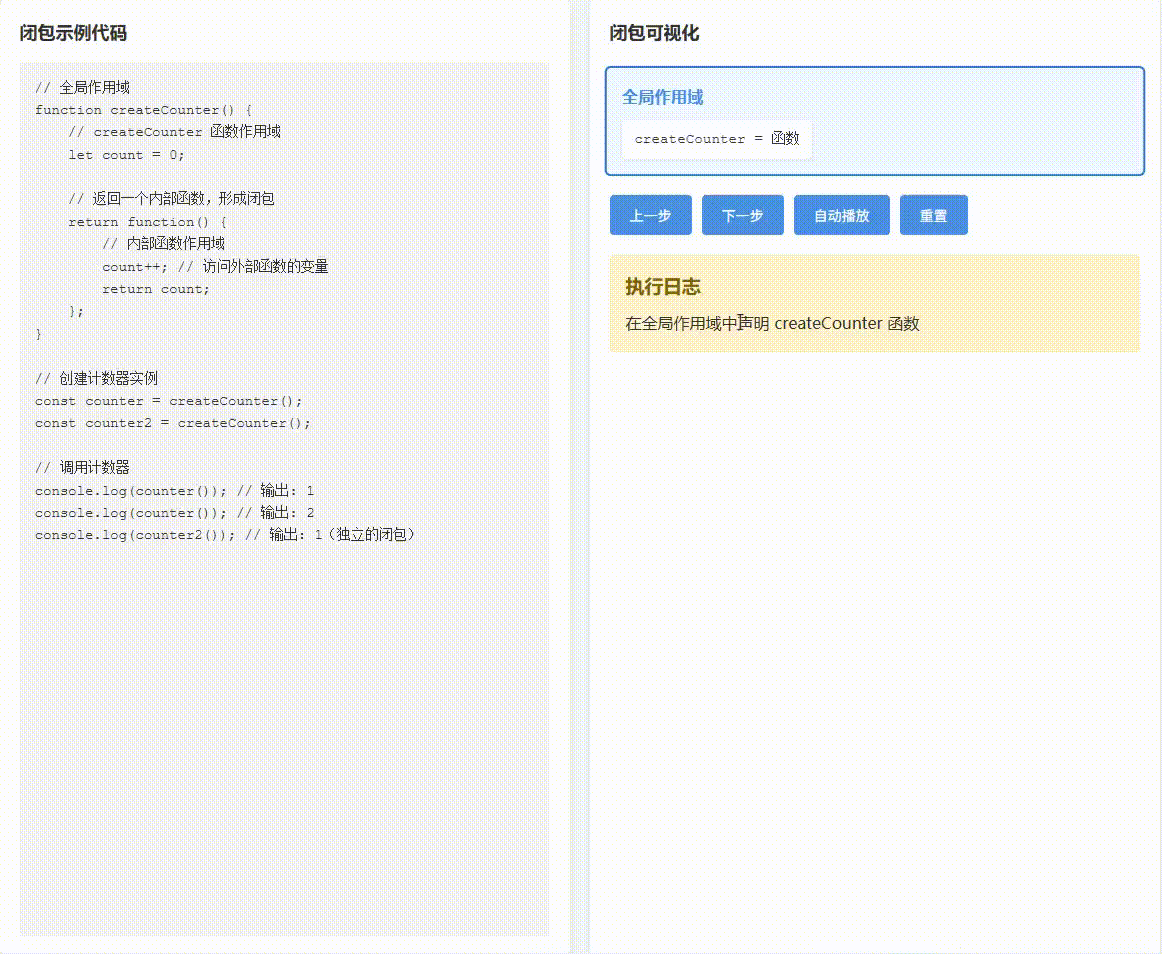Click the code line 'let count = 0;'
Image resolution: width=1162 pixels, height=954 pixels.
point(127,155)
